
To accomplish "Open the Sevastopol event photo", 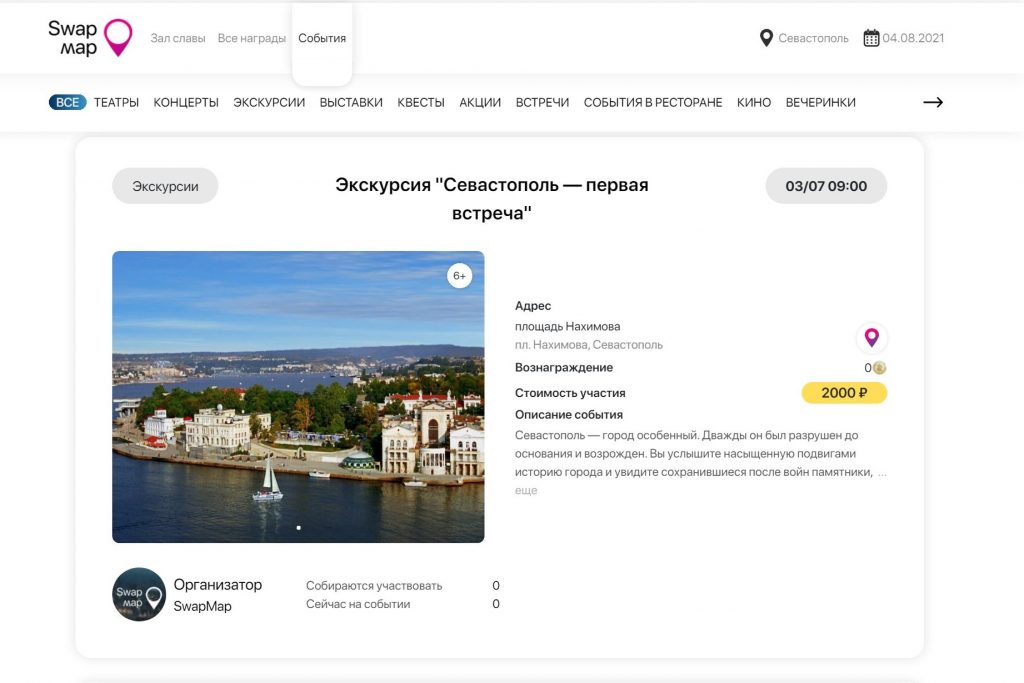I will pos(298,397).
